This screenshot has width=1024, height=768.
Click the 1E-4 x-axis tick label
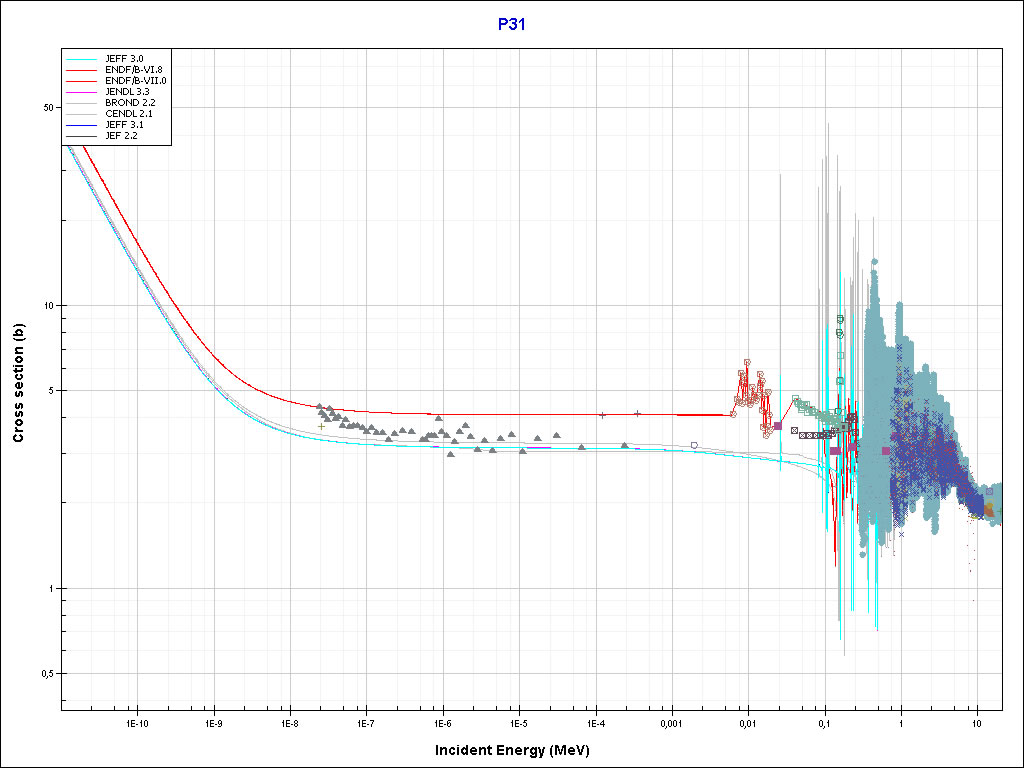pyautogui.click(x=595, y=722)
